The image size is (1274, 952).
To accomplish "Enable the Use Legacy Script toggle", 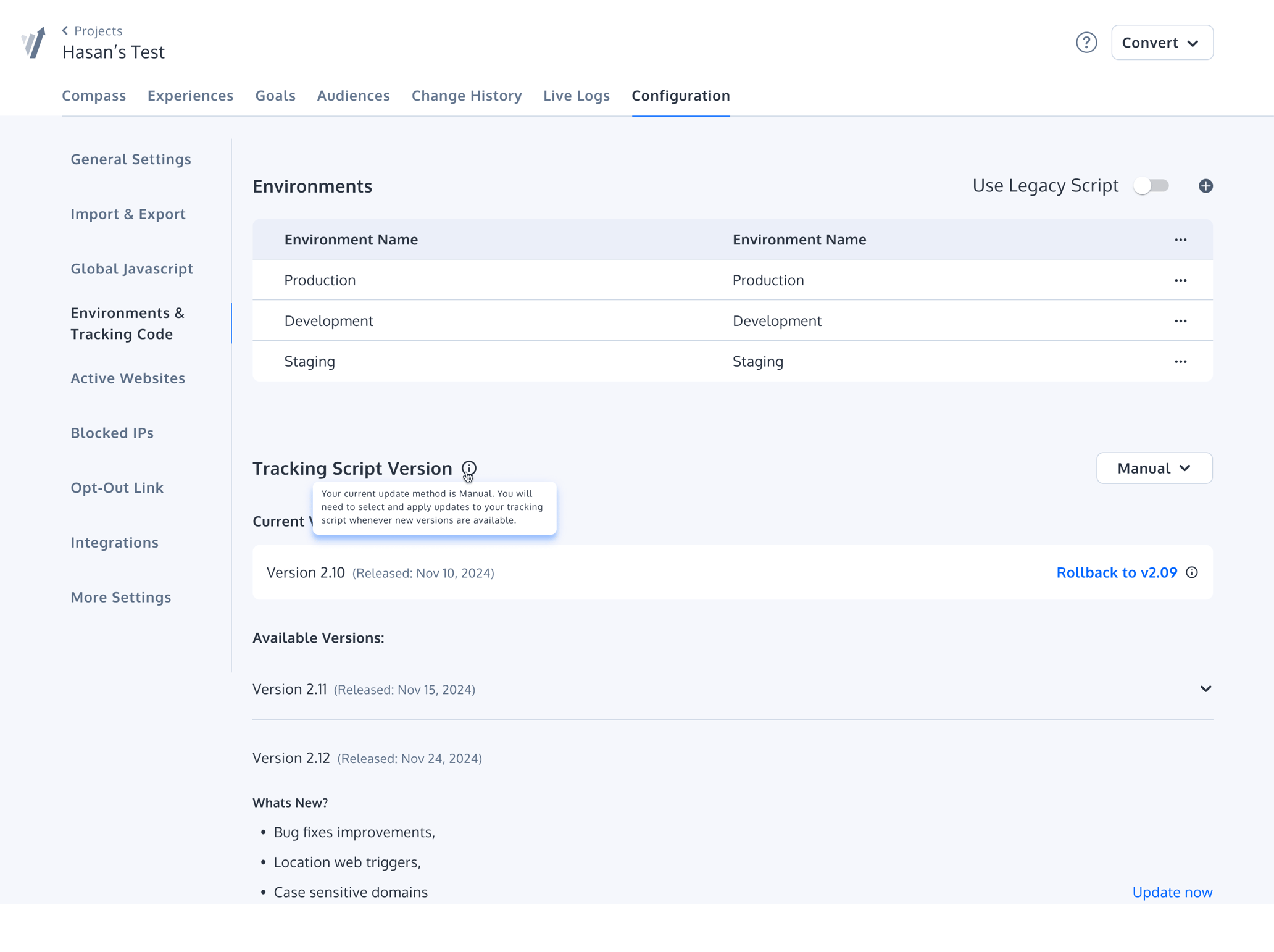I will pyautogui.click(x=1151, y=185).
